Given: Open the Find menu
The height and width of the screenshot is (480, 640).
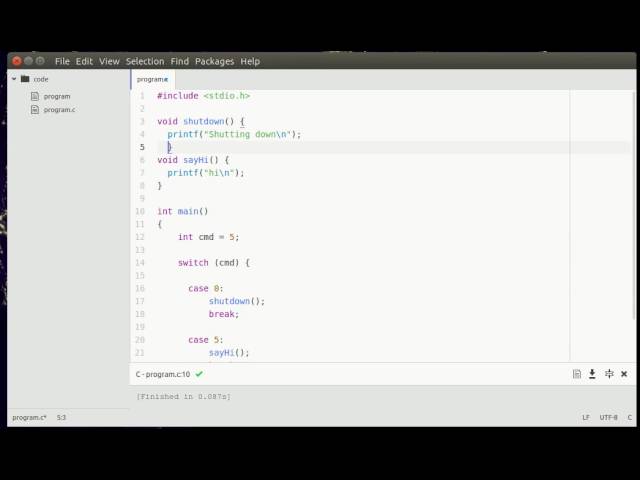Looking at the screenshot, I should click(180, 61).
